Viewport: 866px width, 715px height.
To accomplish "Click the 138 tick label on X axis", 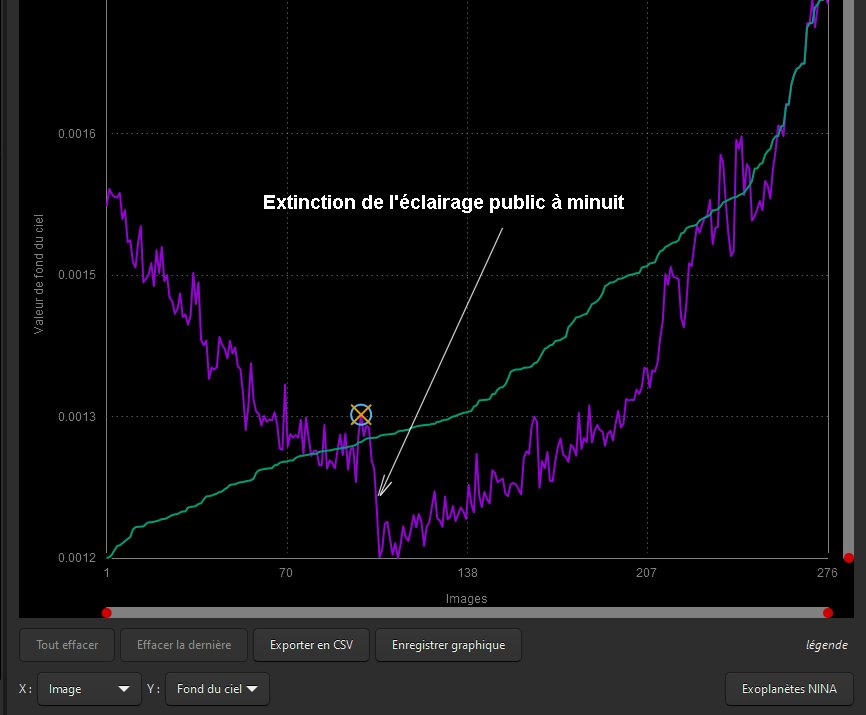I will point(467,574).
